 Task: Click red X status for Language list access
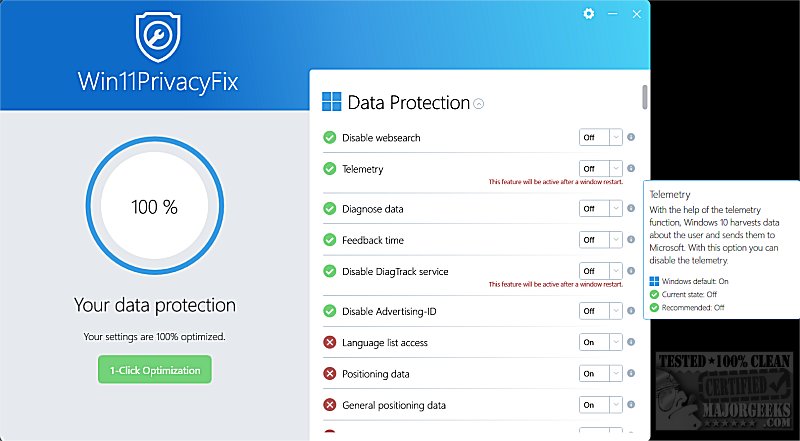coord(329,342)
